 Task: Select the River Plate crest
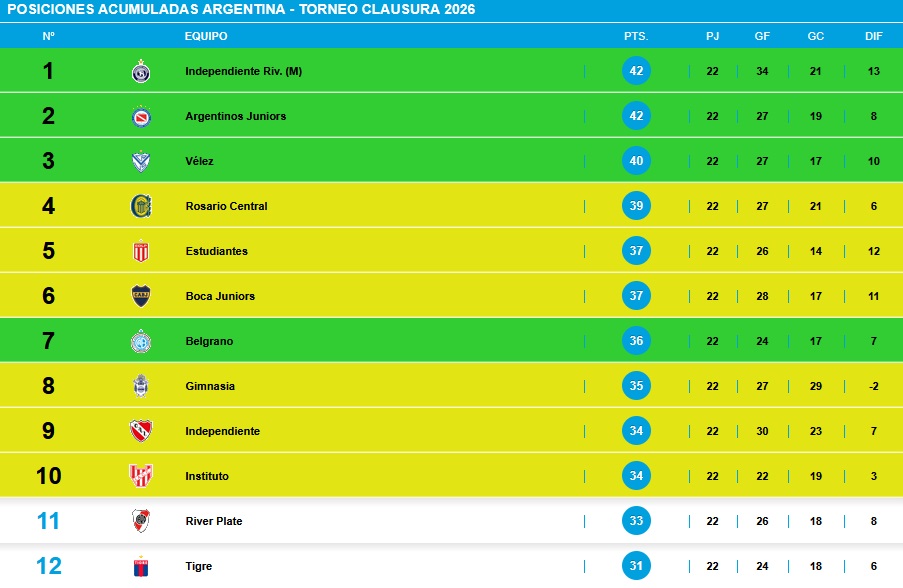pyautogui.click(x=141, y=521)
